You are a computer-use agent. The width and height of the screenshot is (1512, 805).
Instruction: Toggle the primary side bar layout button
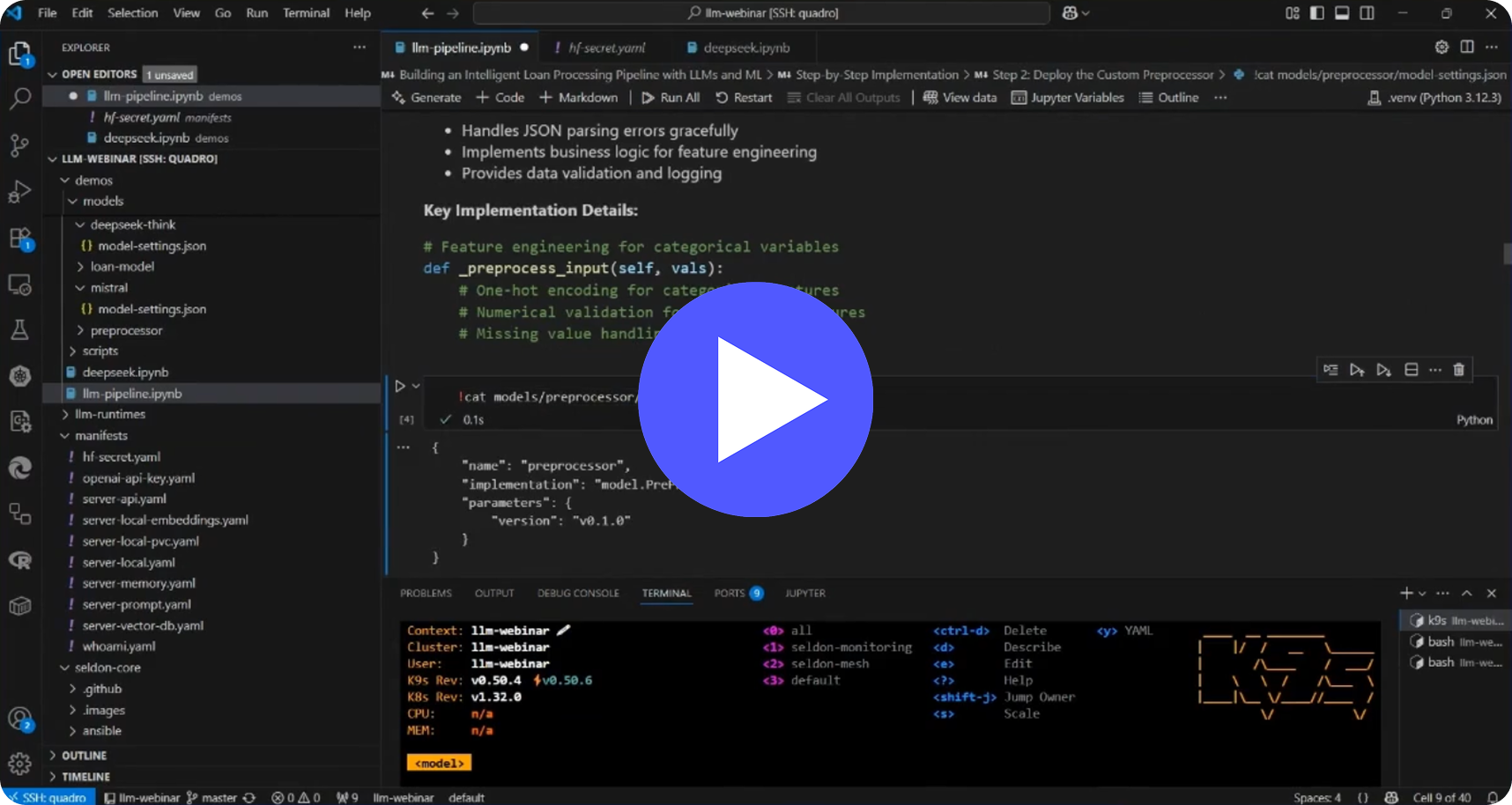click(1316, 13)
